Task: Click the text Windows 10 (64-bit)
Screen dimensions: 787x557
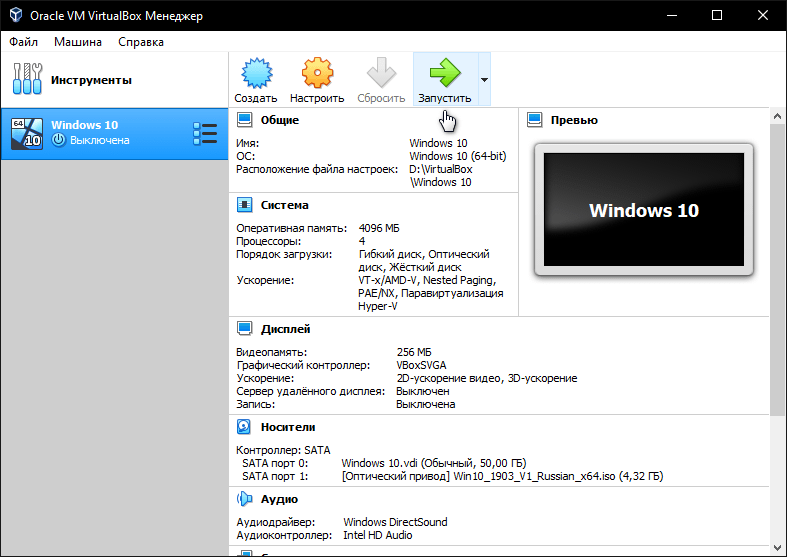Action: [x=458, y=156]
